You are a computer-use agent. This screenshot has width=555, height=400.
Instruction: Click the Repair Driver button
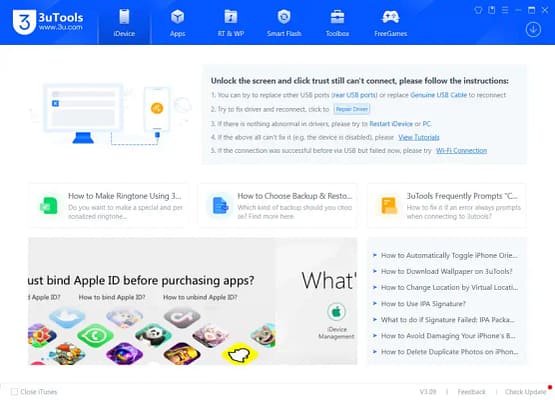pos(351,109)
